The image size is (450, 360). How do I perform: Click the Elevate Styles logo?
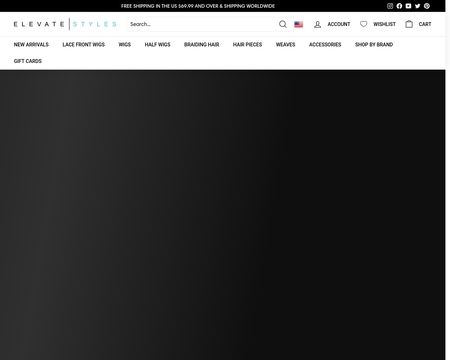click(65, 24)
